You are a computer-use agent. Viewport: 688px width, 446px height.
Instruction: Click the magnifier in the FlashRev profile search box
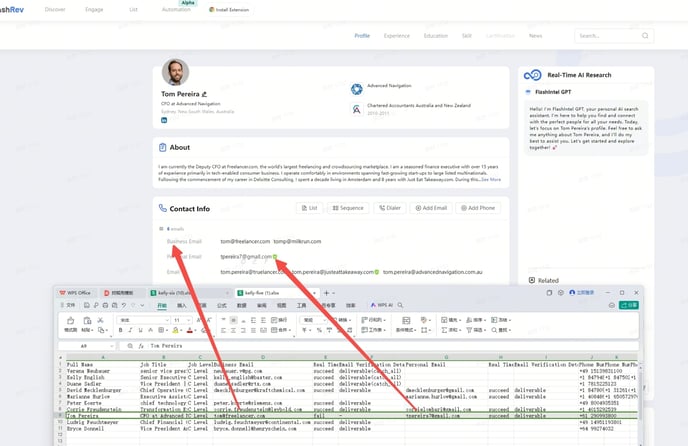click(x=645, y=36)
